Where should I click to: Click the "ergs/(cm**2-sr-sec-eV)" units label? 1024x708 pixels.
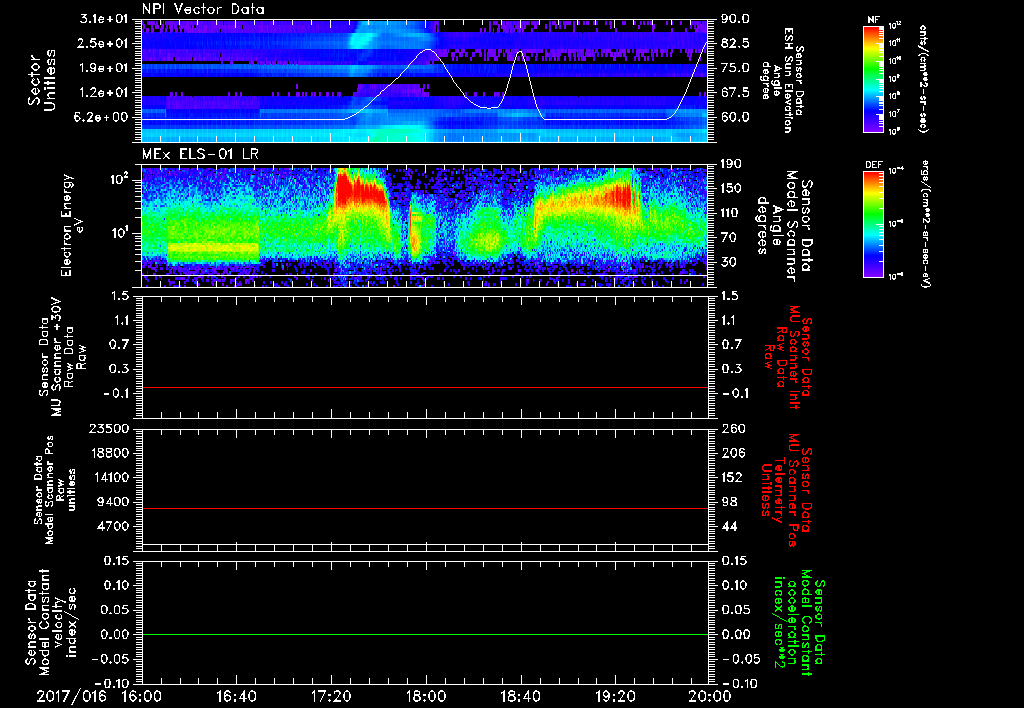(925, 223)
